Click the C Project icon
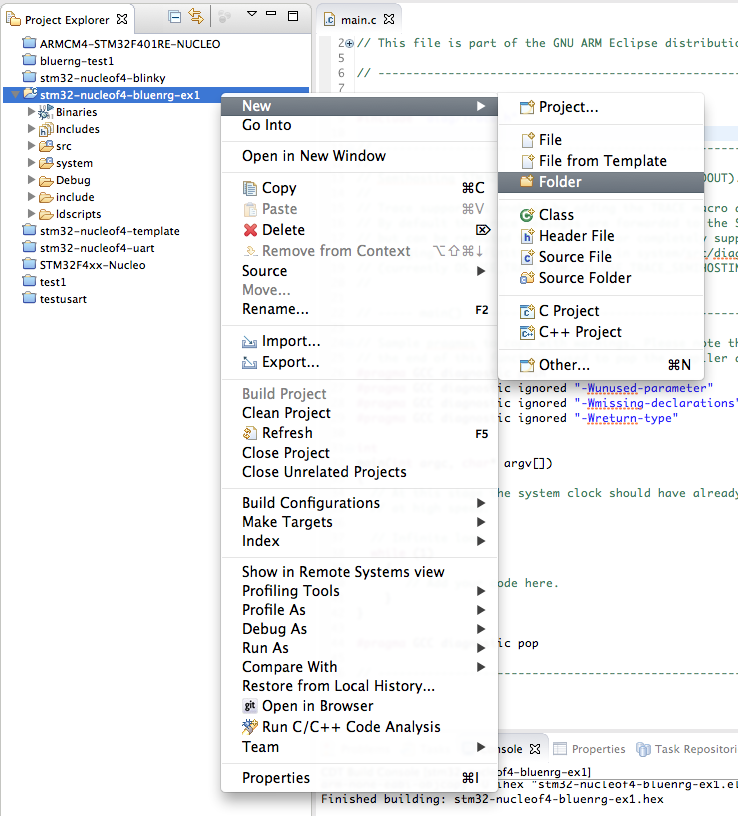This screenshot has height=816, width=738. pos(527,311)
